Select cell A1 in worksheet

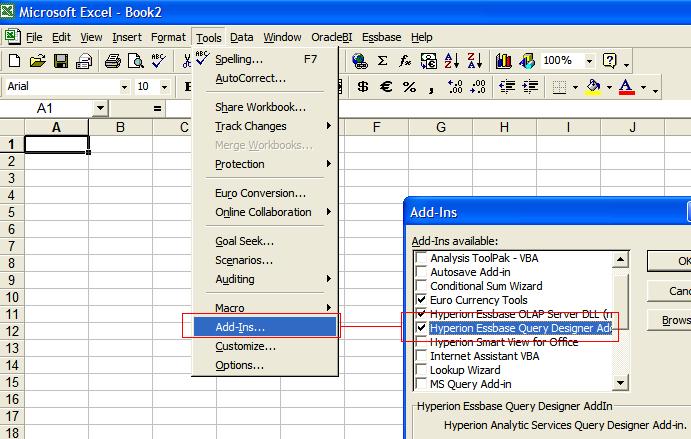56,144
